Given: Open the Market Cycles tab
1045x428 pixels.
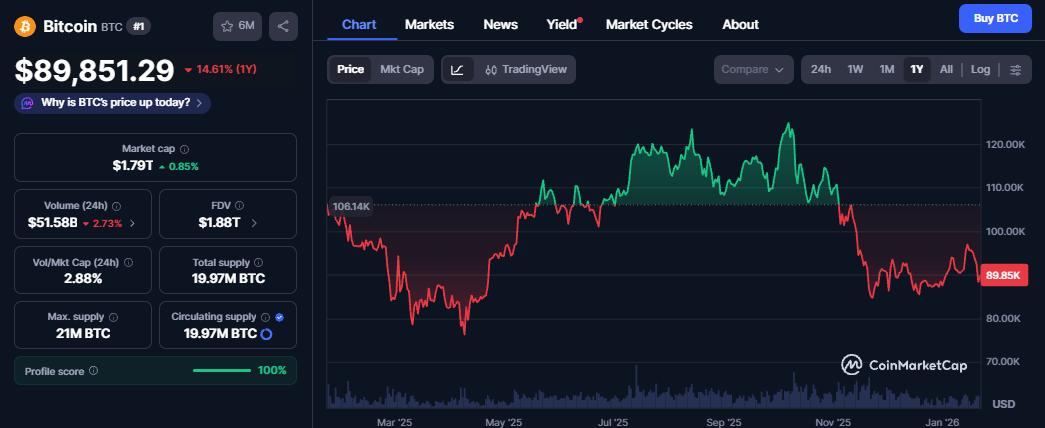Looking at the screenshot, I should [649, 24].
